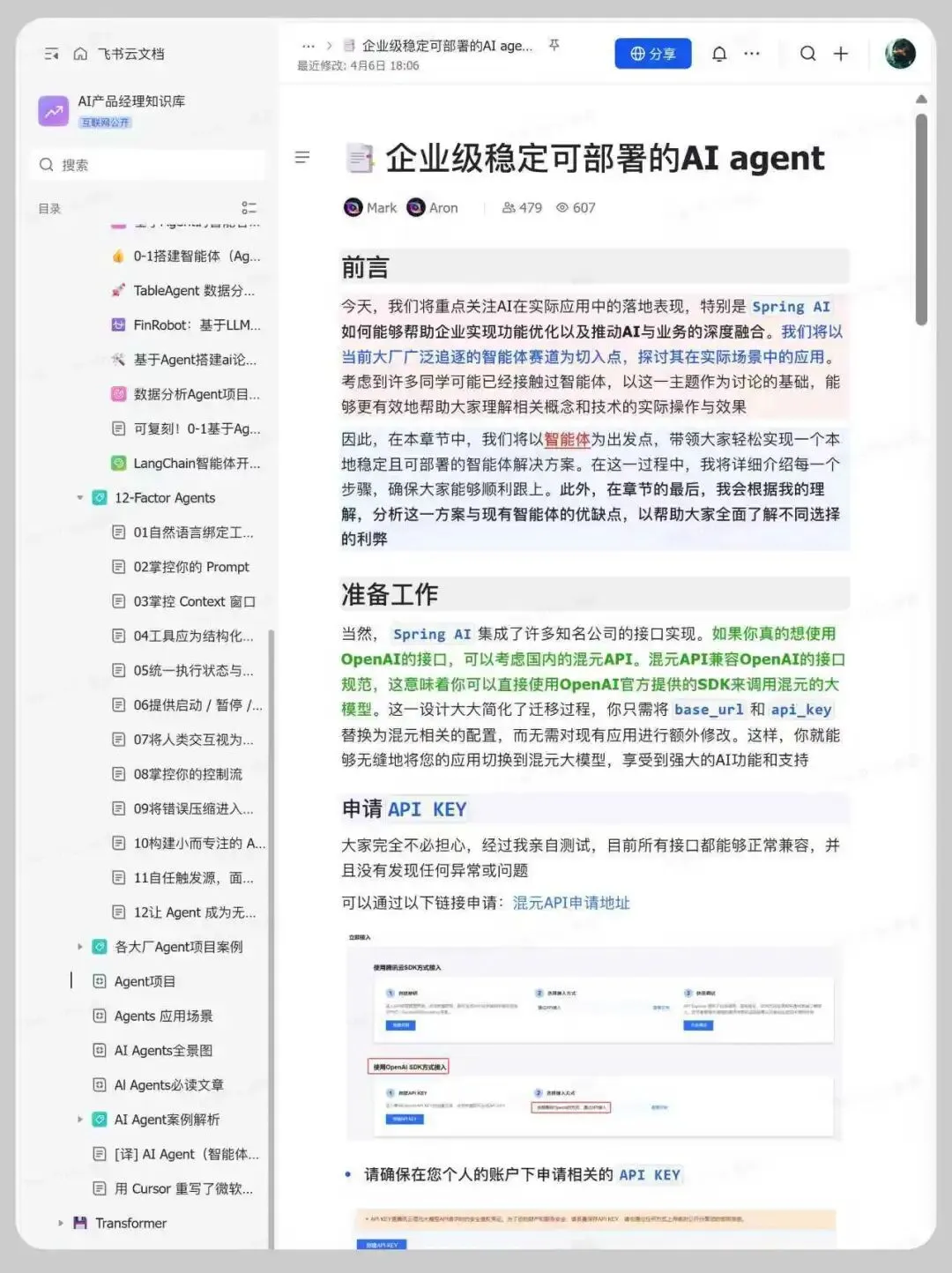Open 03掌控 Context 窗口 page
952x1273 pixels.
click(186, 601)
